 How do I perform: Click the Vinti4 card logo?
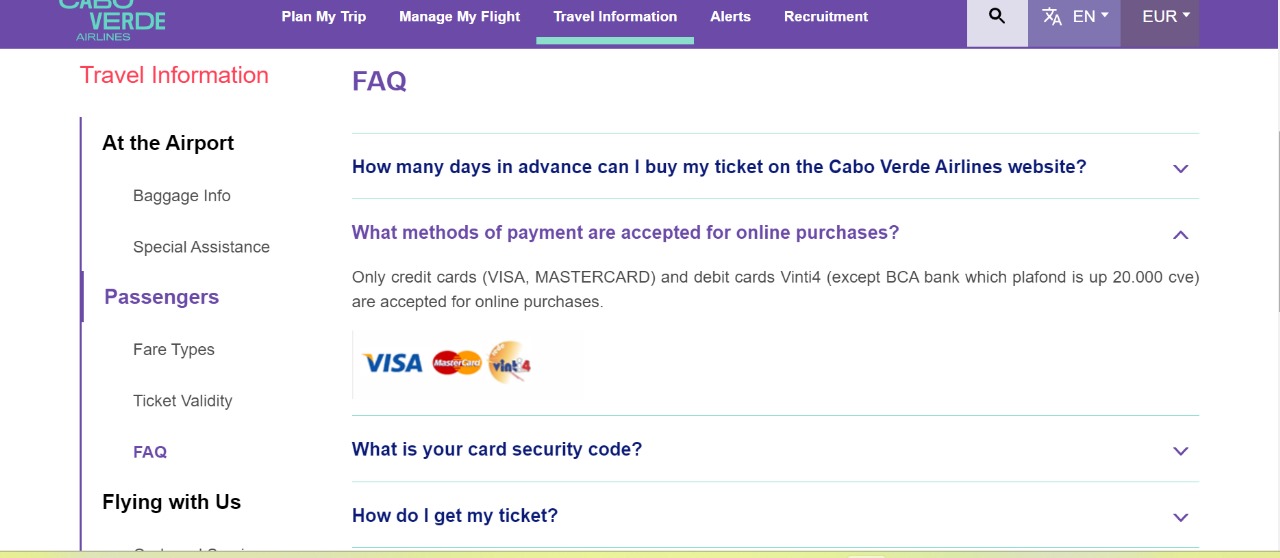coord(510,363)
